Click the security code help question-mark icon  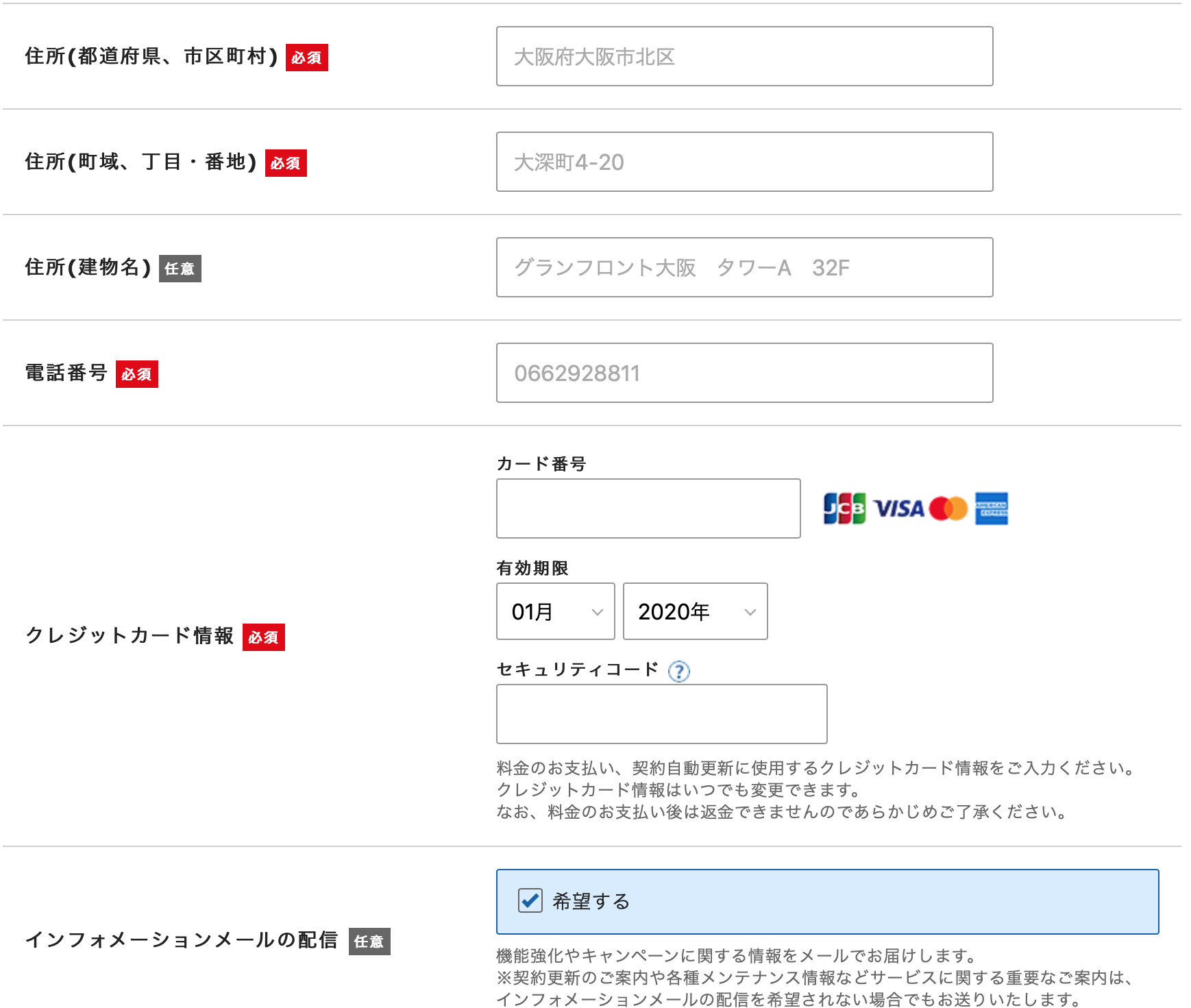[x=678, y=671]
